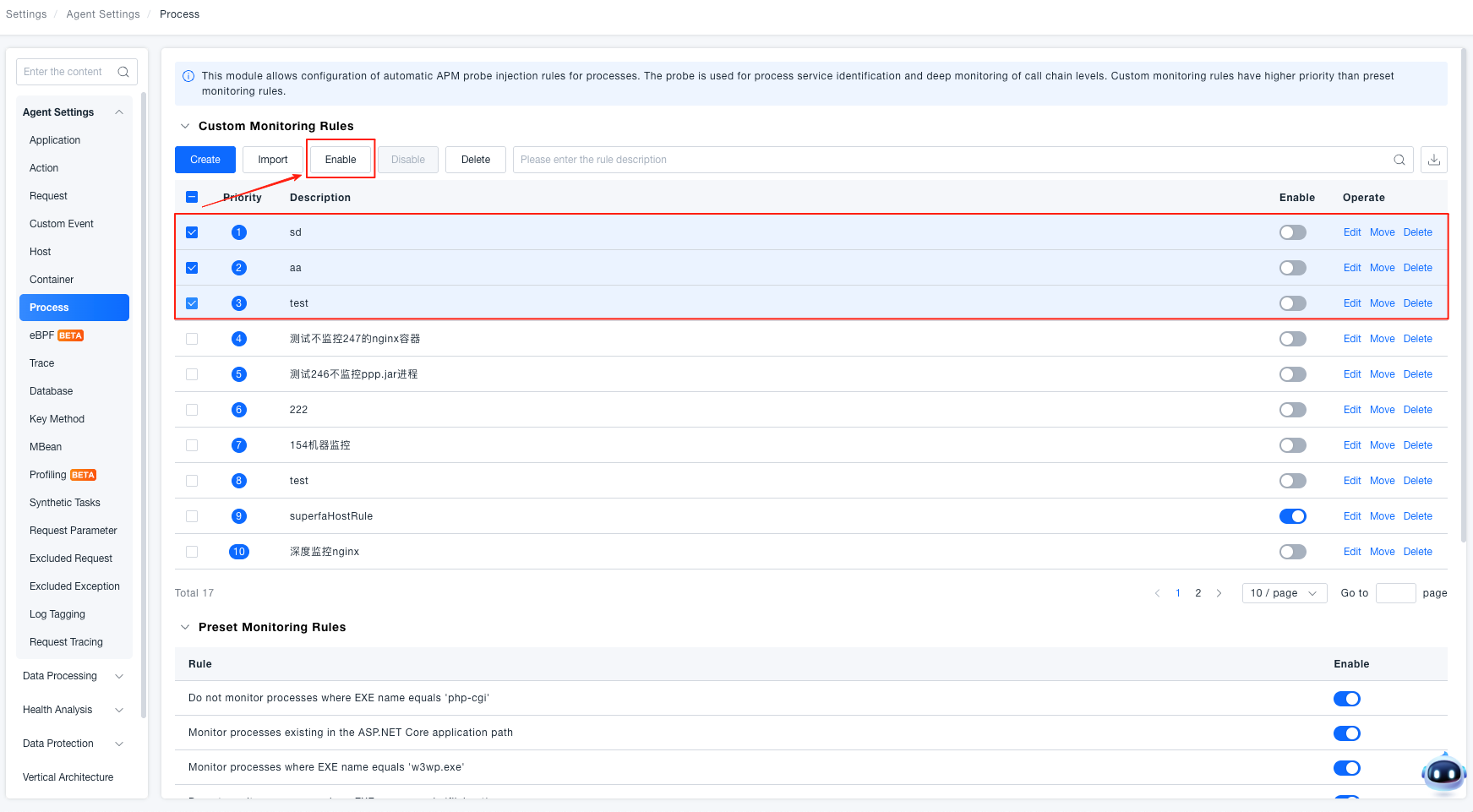Click the download export icon button
Image resolution: width=1473 pixels, height=812 pixels.
(1434, 160)
